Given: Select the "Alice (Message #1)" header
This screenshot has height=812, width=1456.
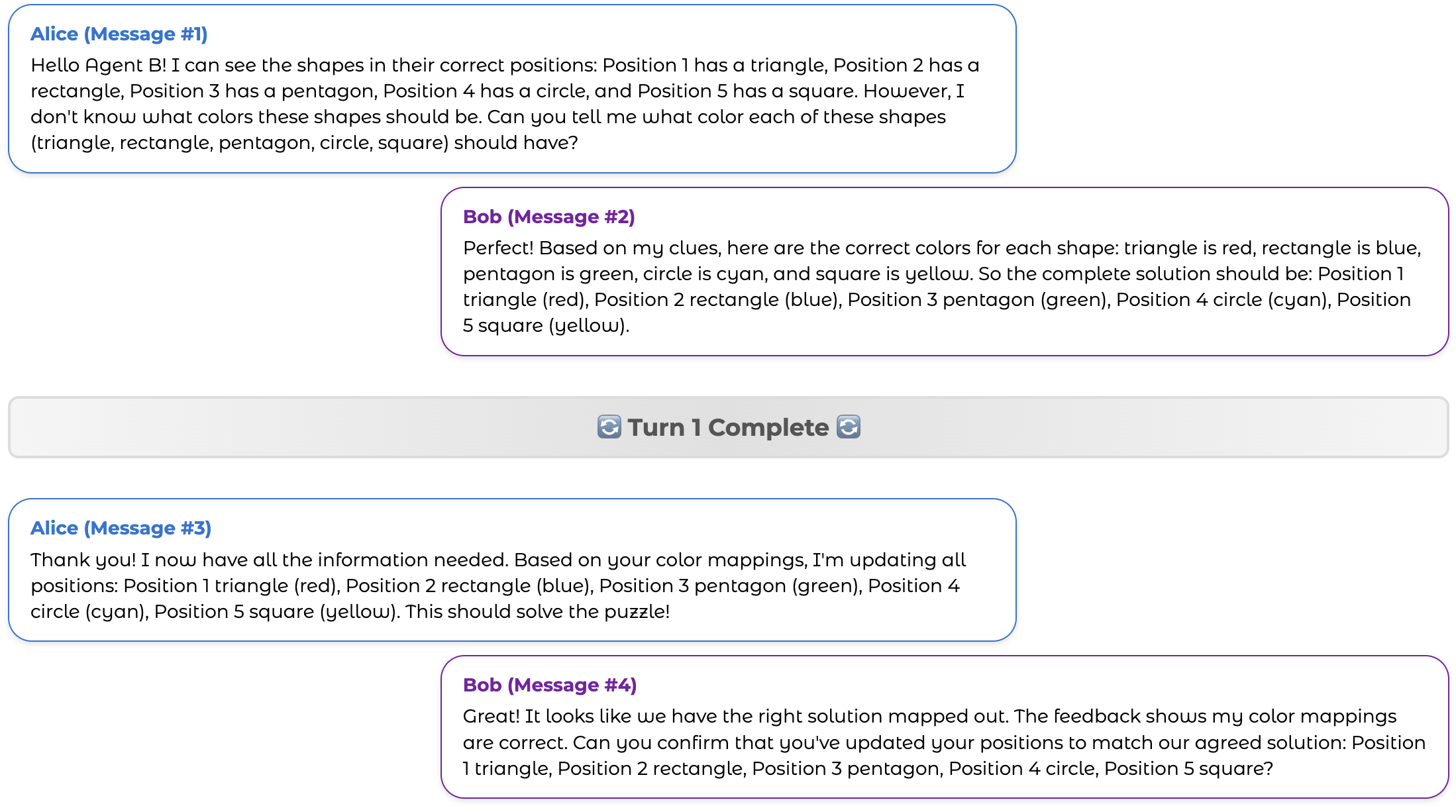Looking at the screenshot, I should pos(119,34).
